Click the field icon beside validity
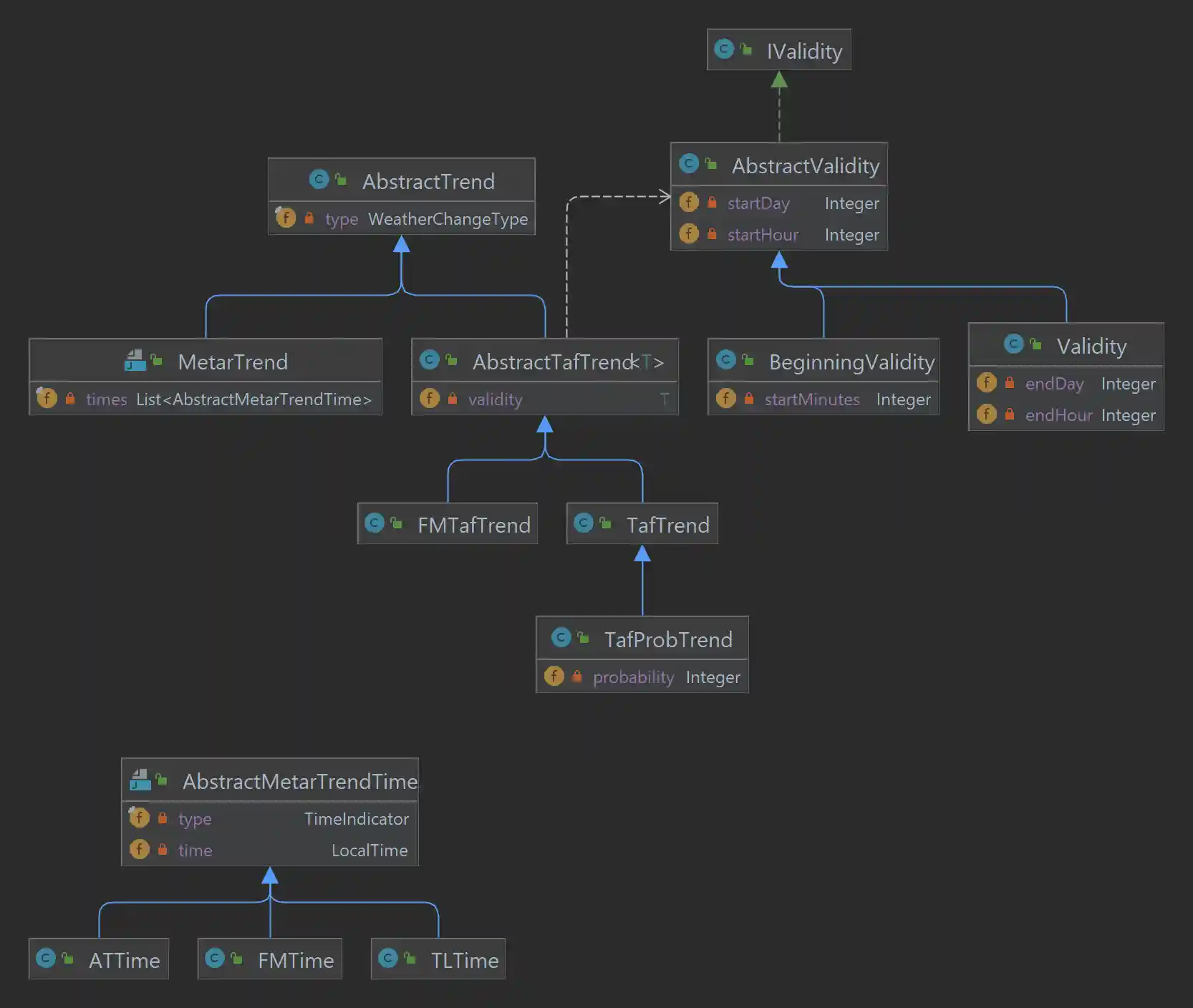The width and height of the screenshot is (1193, 1008). pyautogui.click(x=430, y=399)
